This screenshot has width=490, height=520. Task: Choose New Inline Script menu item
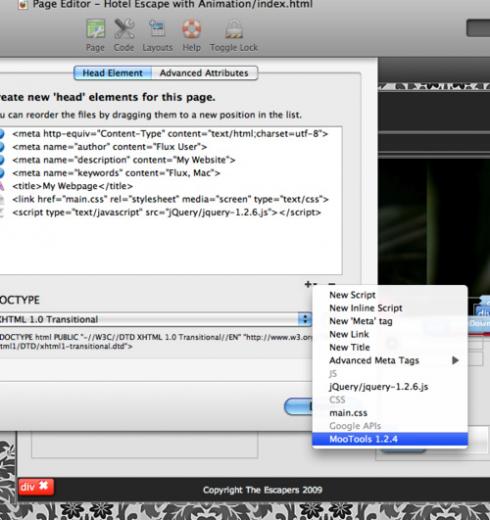point(390,308)
